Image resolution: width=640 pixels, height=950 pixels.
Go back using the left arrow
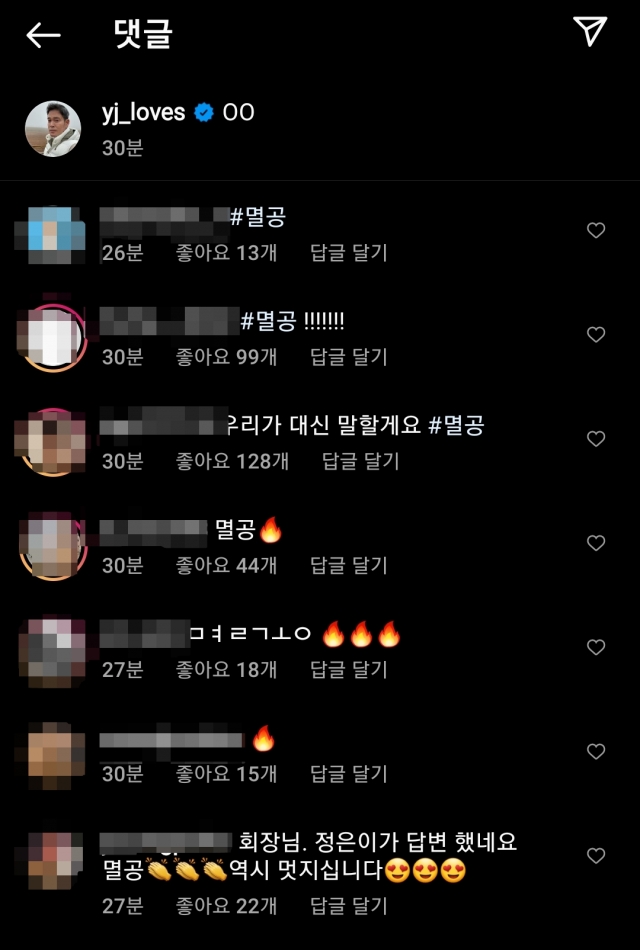[43, 36]
